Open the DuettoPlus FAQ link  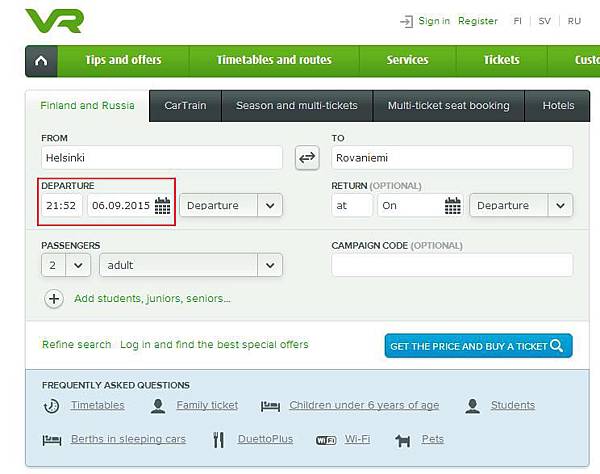pyautogui.click(x=266, y=439)
